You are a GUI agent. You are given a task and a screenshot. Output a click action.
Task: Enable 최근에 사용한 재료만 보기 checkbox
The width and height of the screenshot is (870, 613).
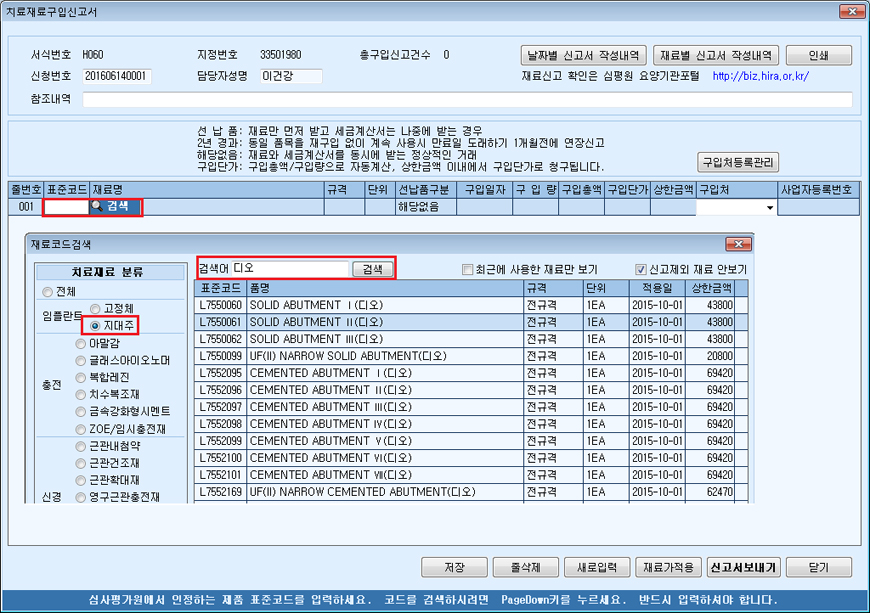pos(468,269)
